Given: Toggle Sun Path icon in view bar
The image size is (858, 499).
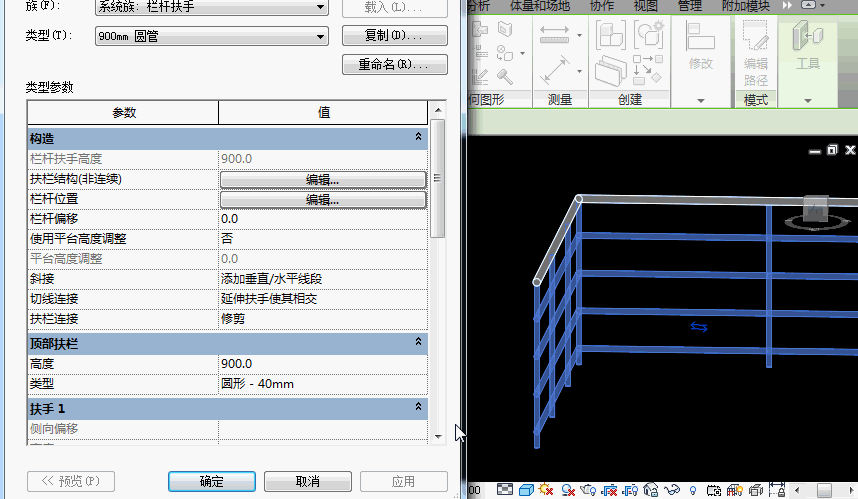Looking at the screenshot, I should tap(547, 490).
